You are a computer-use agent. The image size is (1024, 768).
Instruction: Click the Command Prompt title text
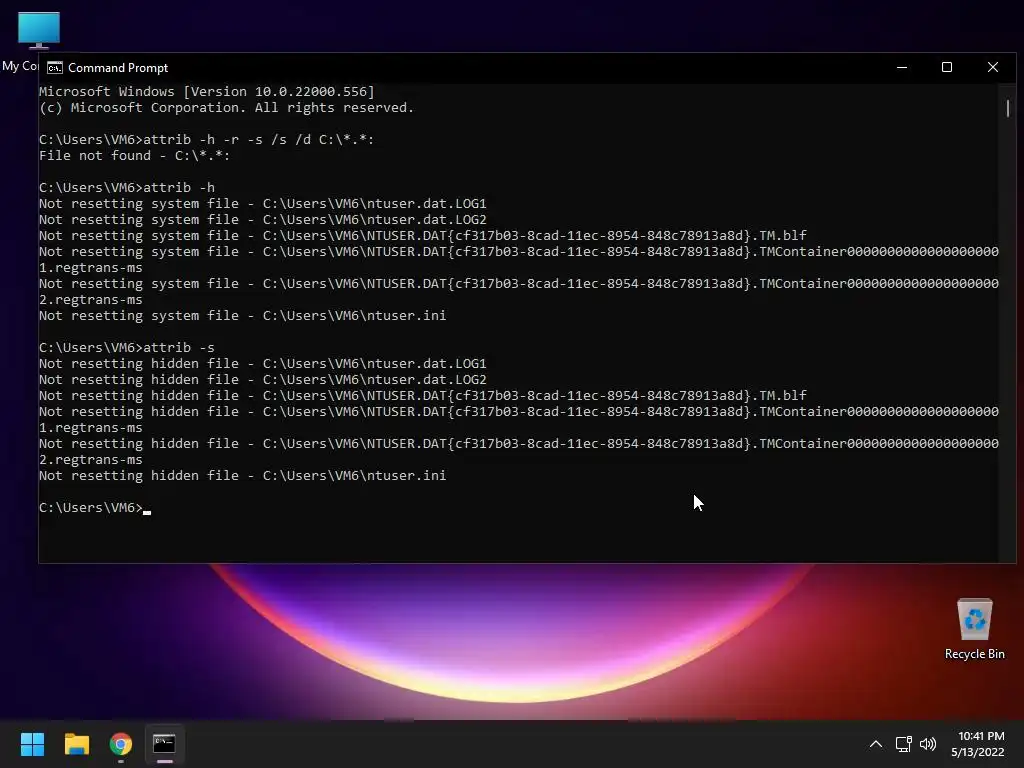coord(118,68)
